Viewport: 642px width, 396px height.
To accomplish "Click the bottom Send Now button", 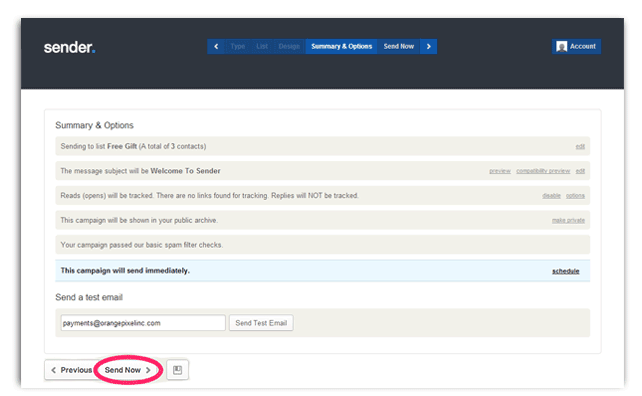I will coord(128,370).
